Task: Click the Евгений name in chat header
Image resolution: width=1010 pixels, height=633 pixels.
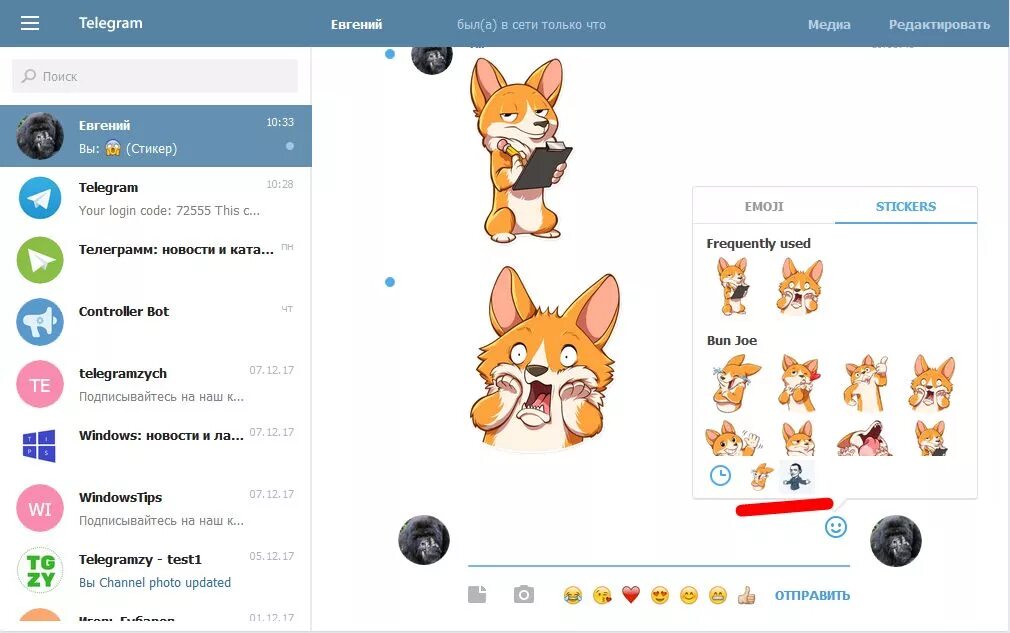Action: 356,24
